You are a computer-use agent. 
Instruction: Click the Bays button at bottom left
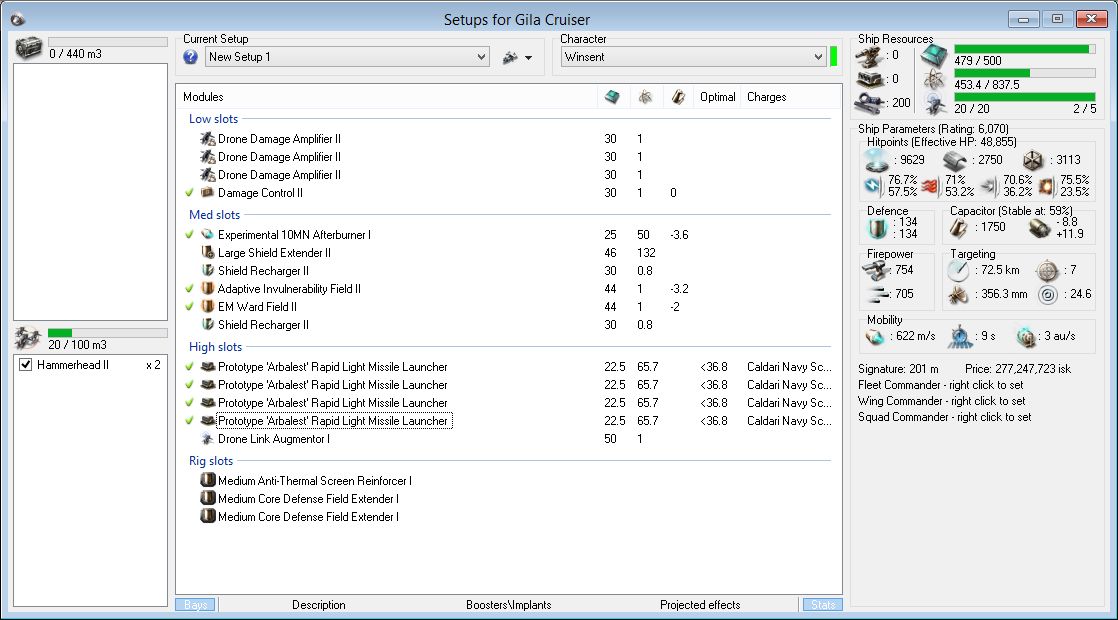[195, 605]
